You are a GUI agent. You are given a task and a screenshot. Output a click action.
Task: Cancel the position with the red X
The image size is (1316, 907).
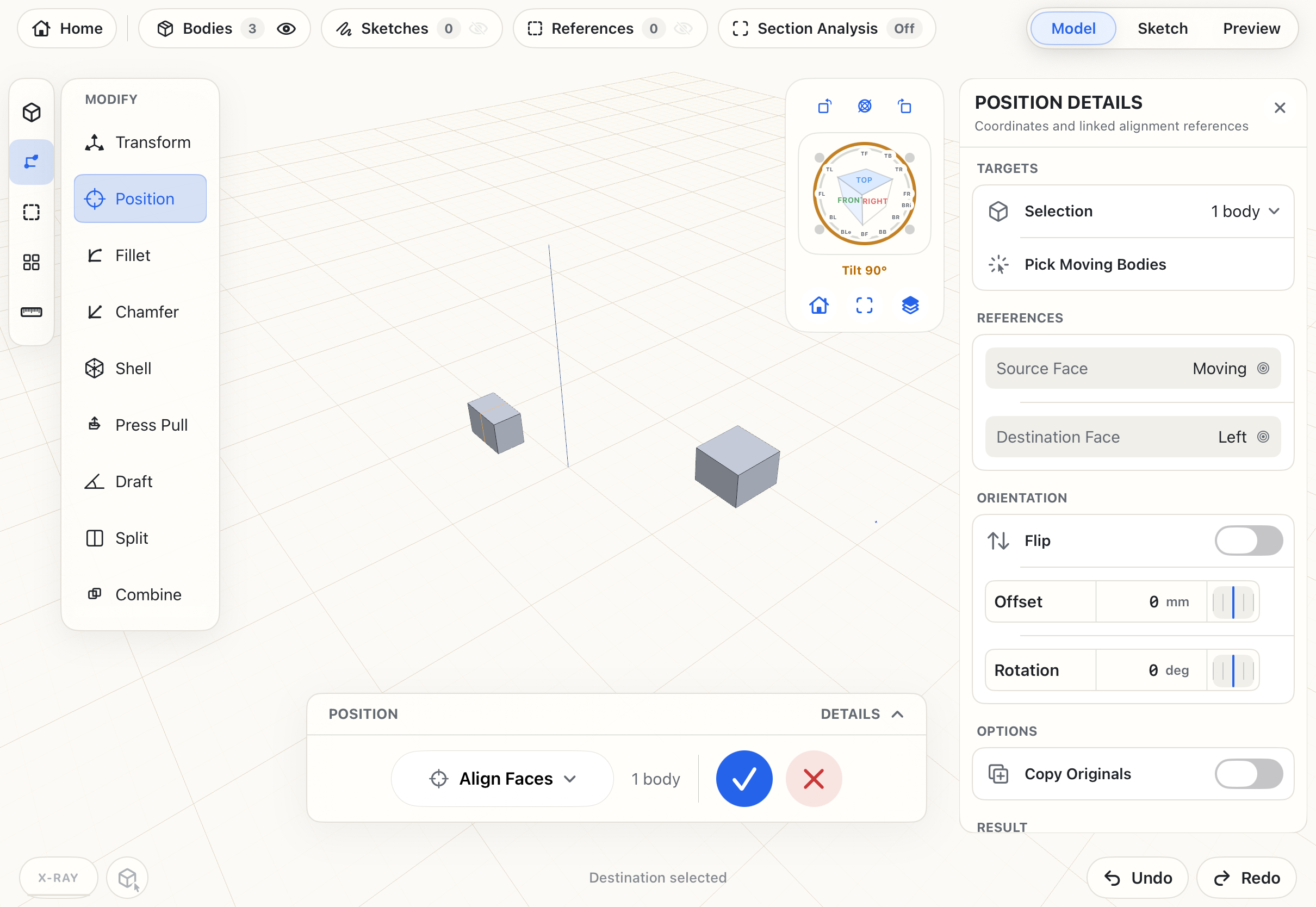(x=814, y=779)
